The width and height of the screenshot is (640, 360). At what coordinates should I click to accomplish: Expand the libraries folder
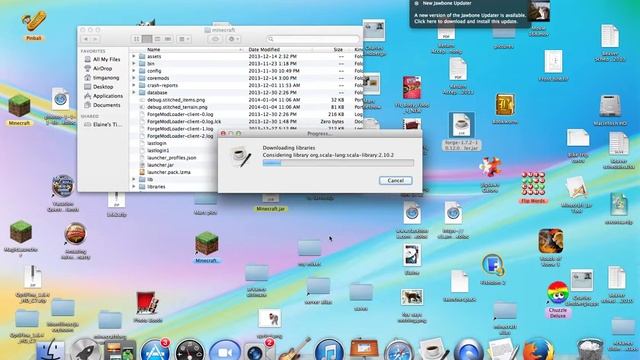click(x=134, y=187)
